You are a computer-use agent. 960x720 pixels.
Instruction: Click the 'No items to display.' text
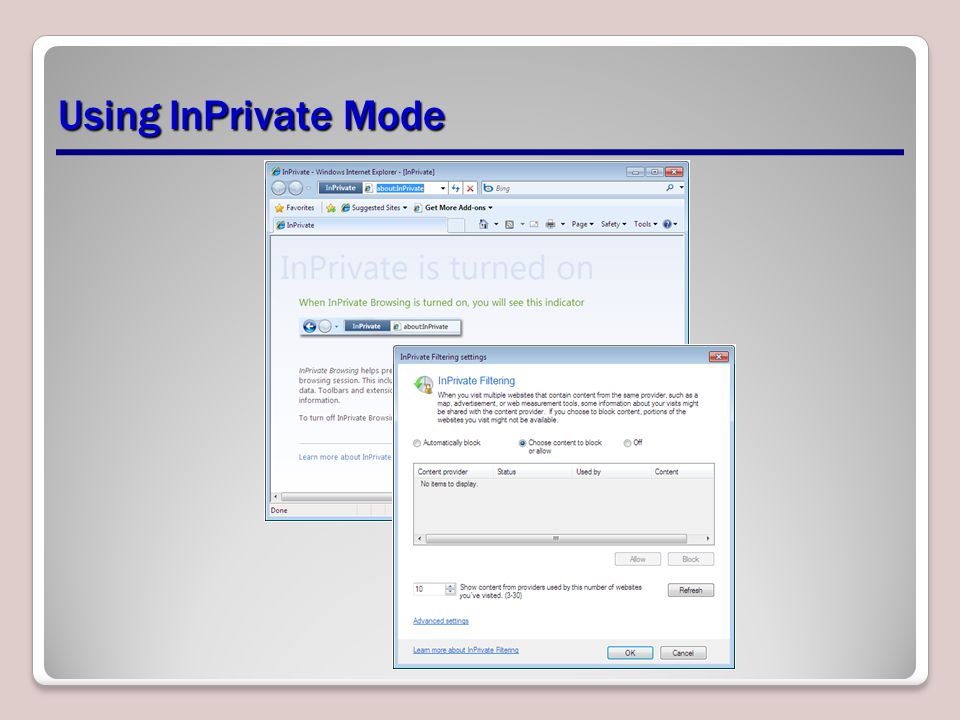coord(449,484)
